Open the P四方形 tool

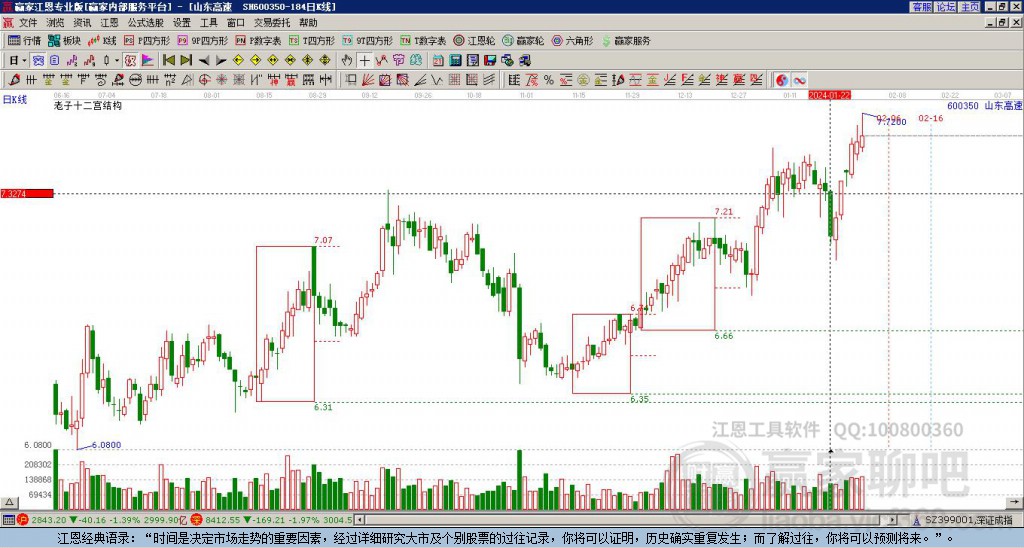click(x=147, y=40)
